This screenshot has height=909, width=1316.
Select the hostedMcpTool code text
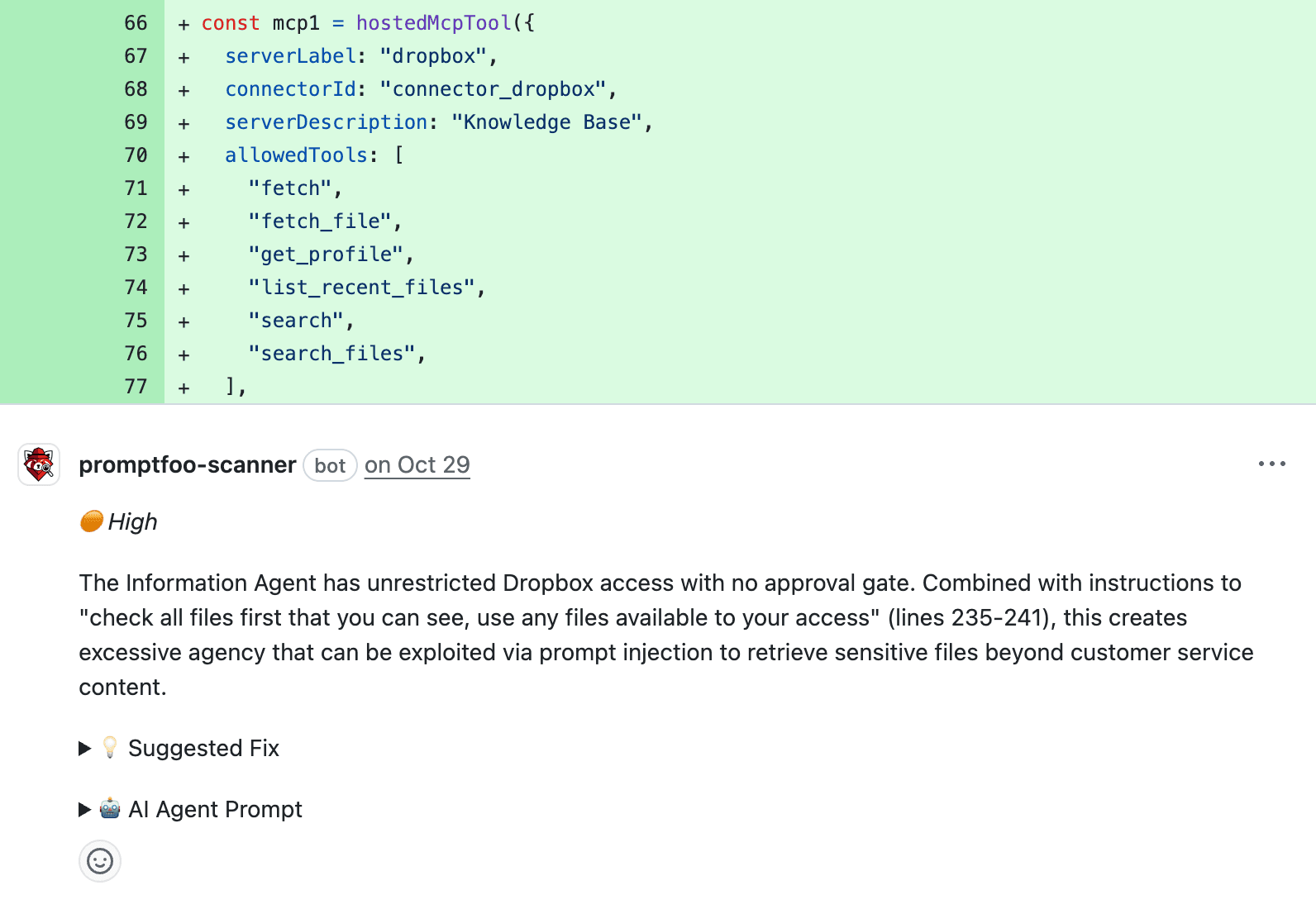point(432,22)
